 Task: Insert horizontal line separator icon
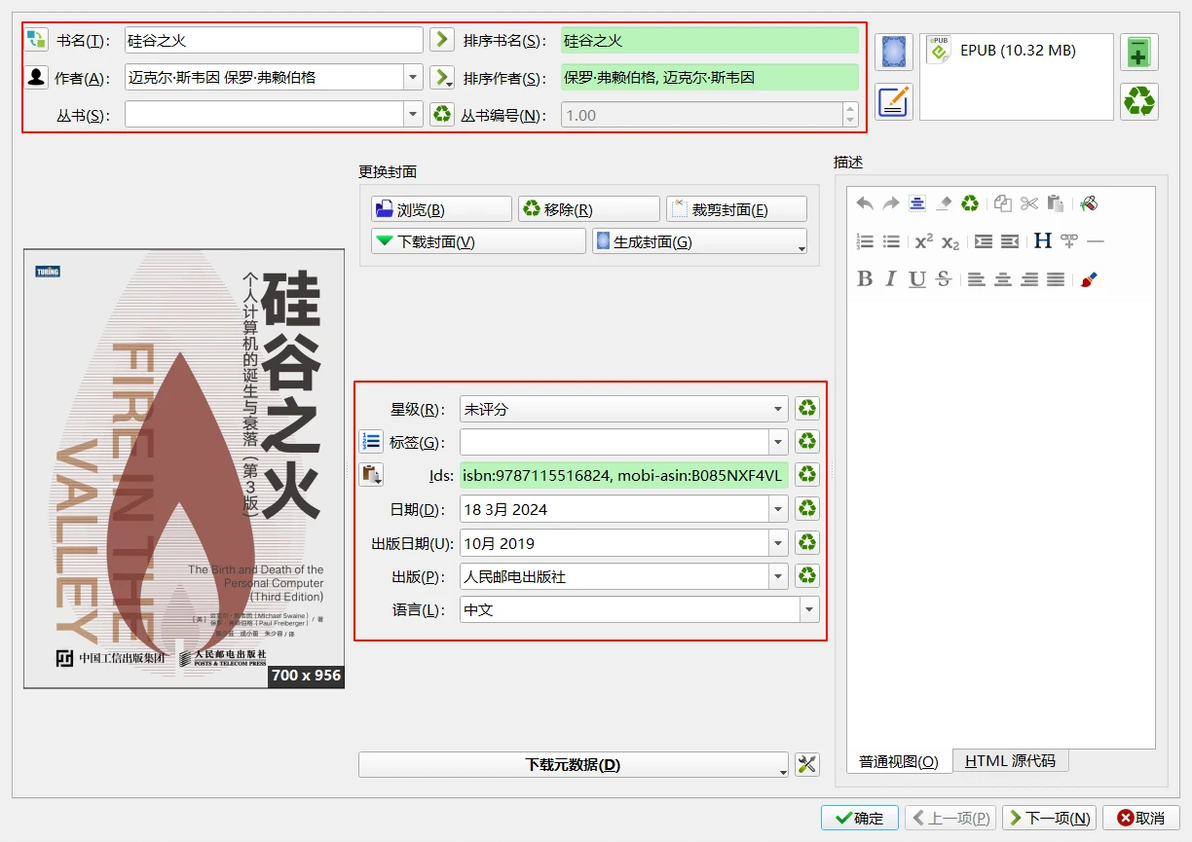click(x=1095, y=242)
